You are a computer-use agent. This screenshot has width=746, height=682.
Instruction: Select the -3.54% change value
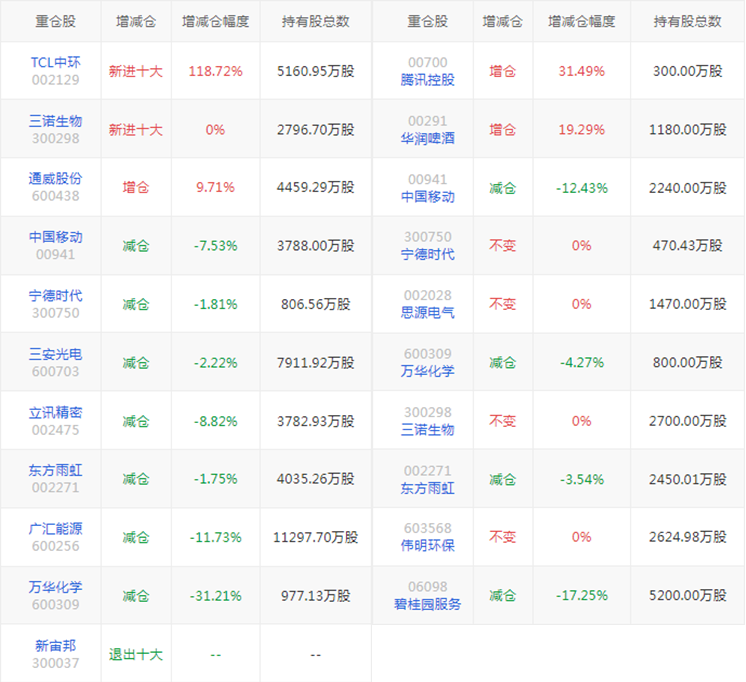coord(582,479)
